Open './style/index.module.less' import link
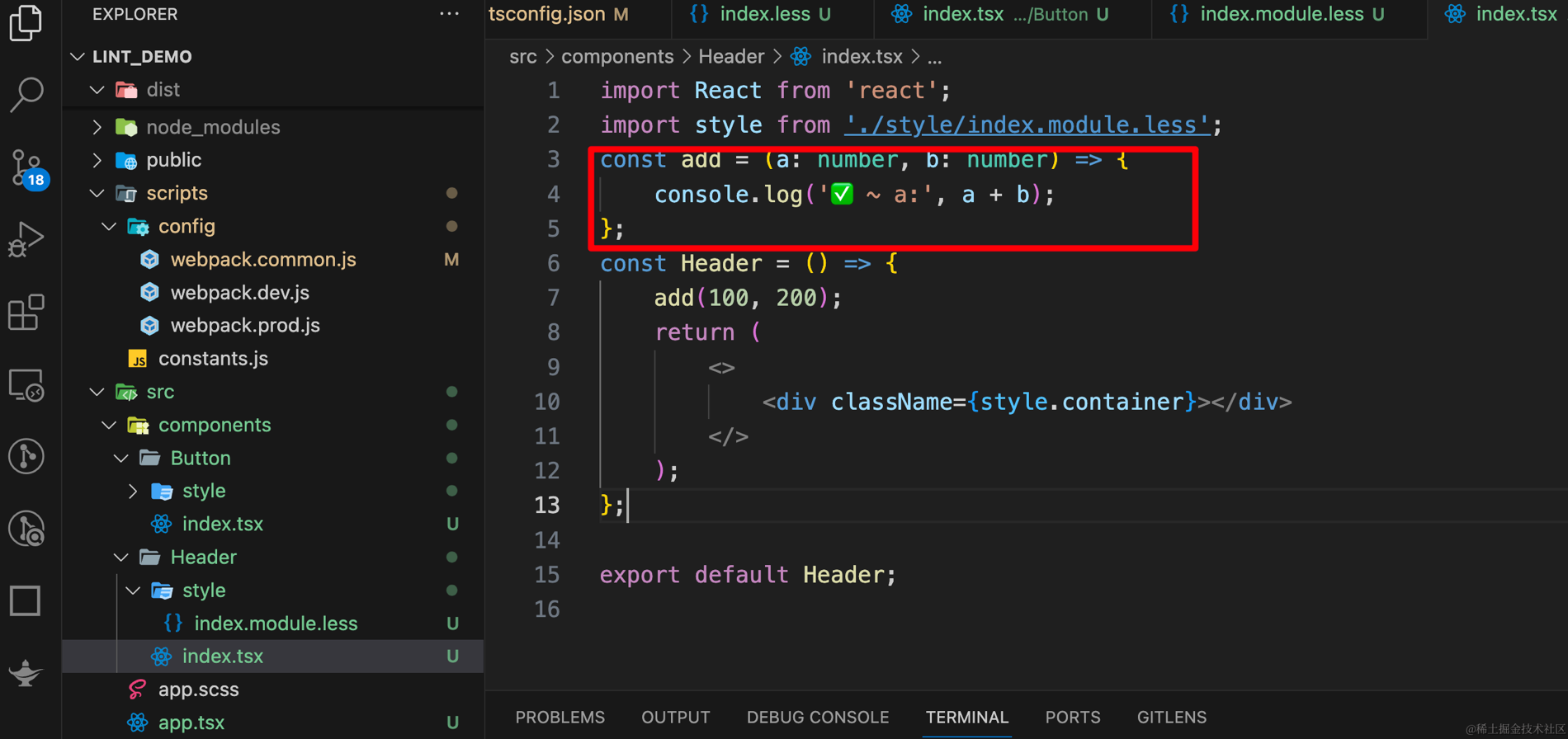Image resolution: width=1568 pixels, height=739 pixels. (x=1027, y=125)
